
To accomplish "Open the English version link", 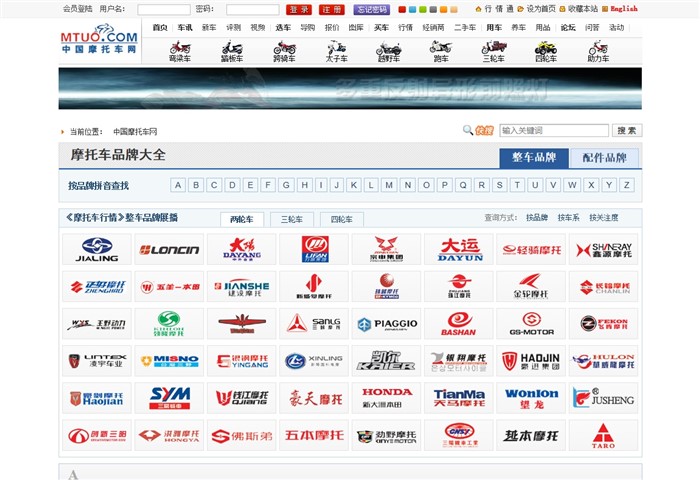I will coord(624,8).
